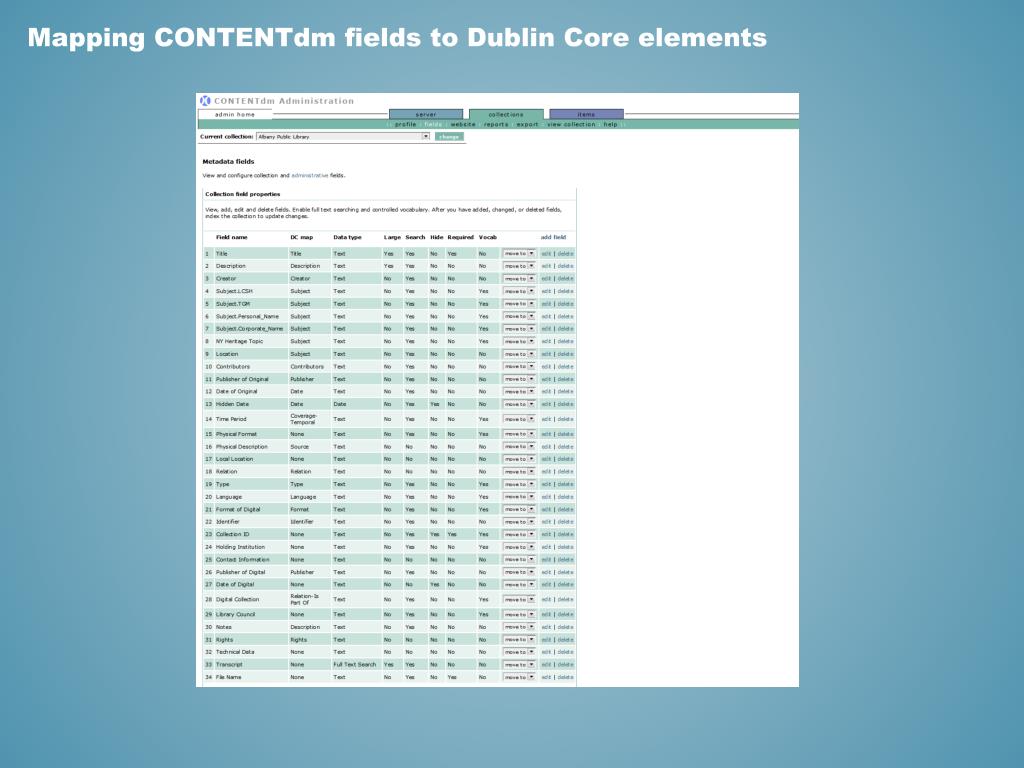Image resolution: width=1024 pixels, height=768 pixels.
Task: Click the 'Subject.Personal_Name' field name
Action: (x=247, y=316)
